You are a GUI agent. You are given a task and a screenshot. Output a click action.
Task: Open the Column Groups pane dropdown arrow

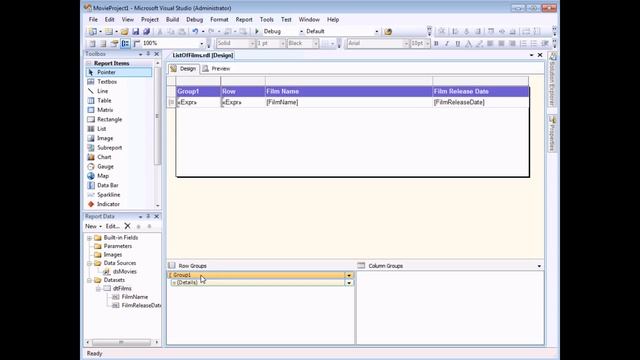[x=539, y=266]
